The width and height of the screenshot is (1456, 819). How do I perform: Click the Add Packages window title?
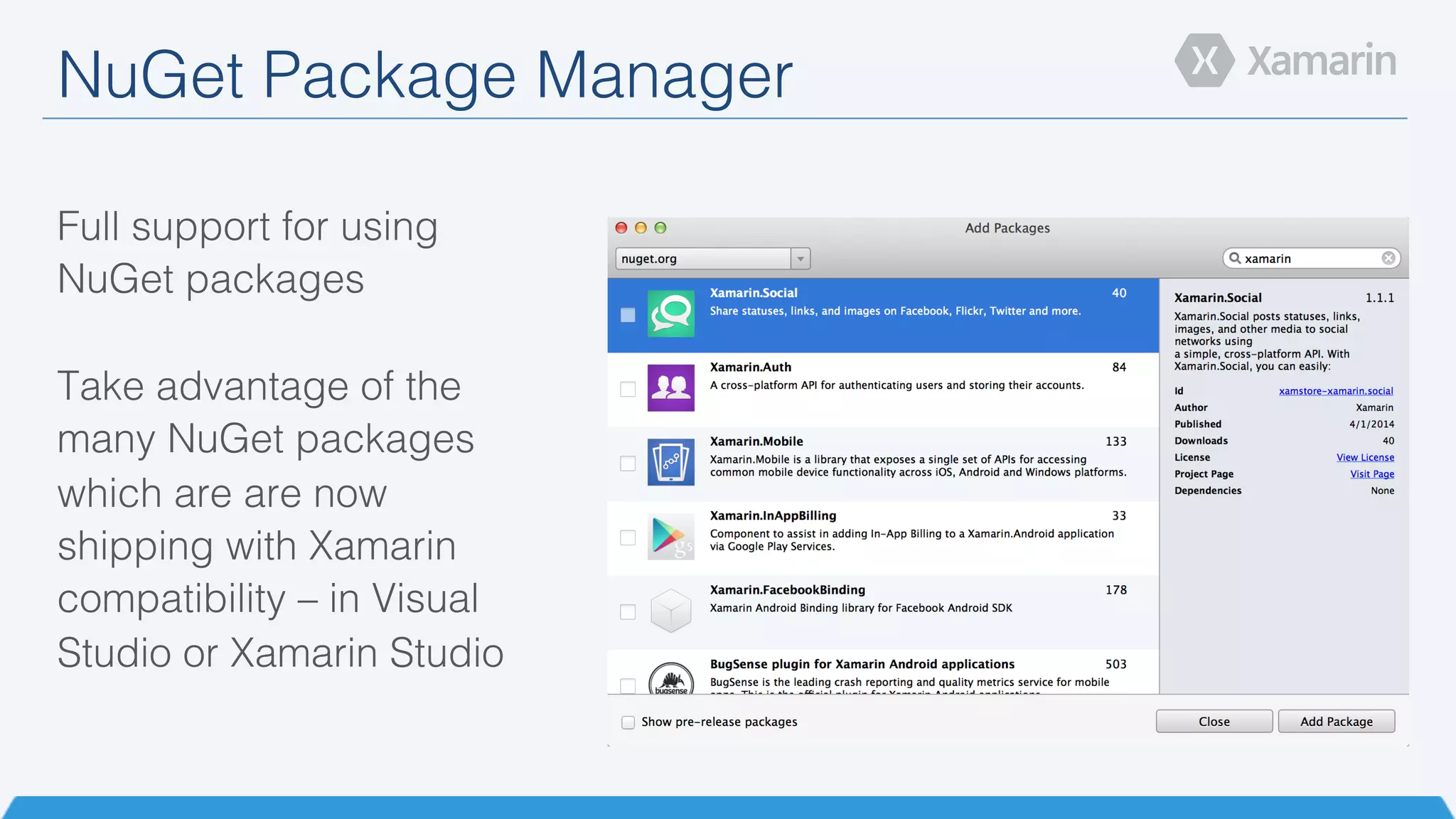coord(1007,228)
